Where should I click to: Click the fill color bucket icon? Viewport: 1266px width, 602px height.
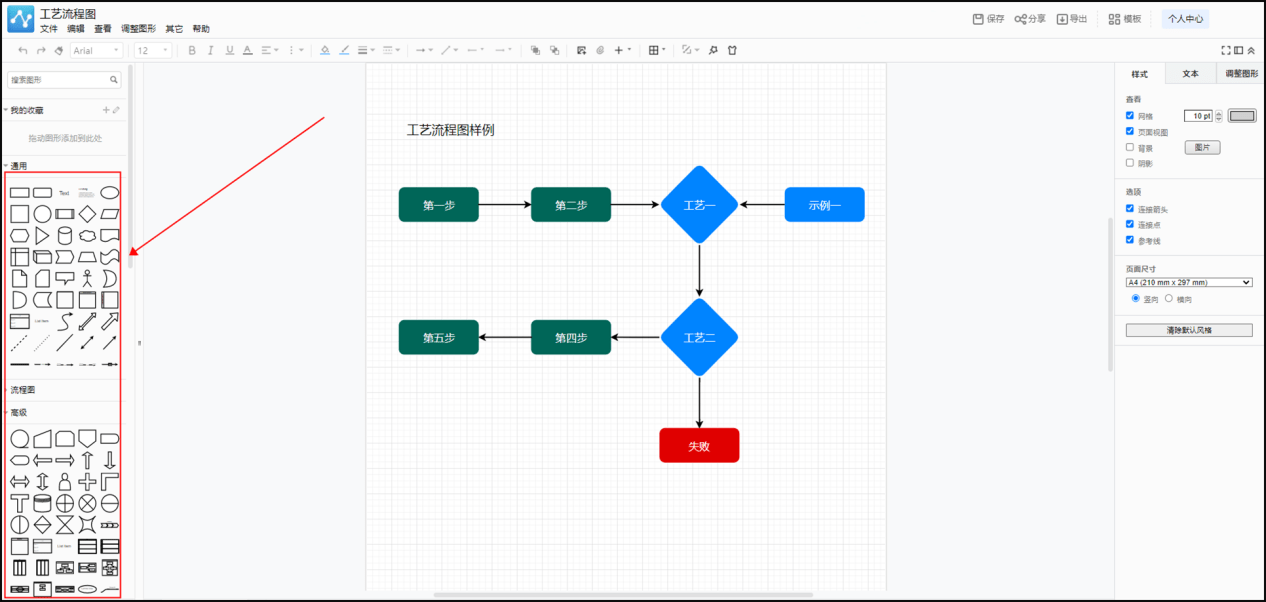(325, 50)
